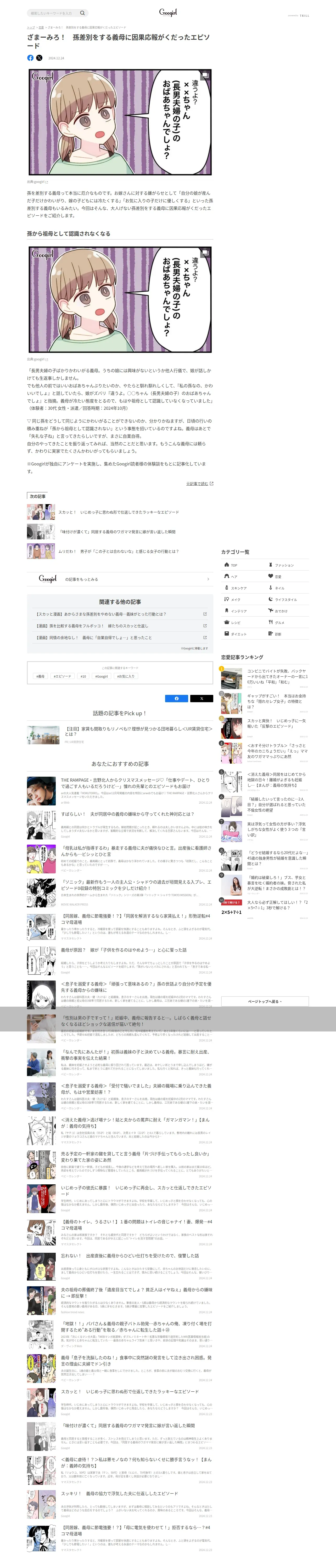Screen dimensions: 336x1568
Task: Click external-link icon on 【スカッと漫画】 related article
Action: coord(205,614)
